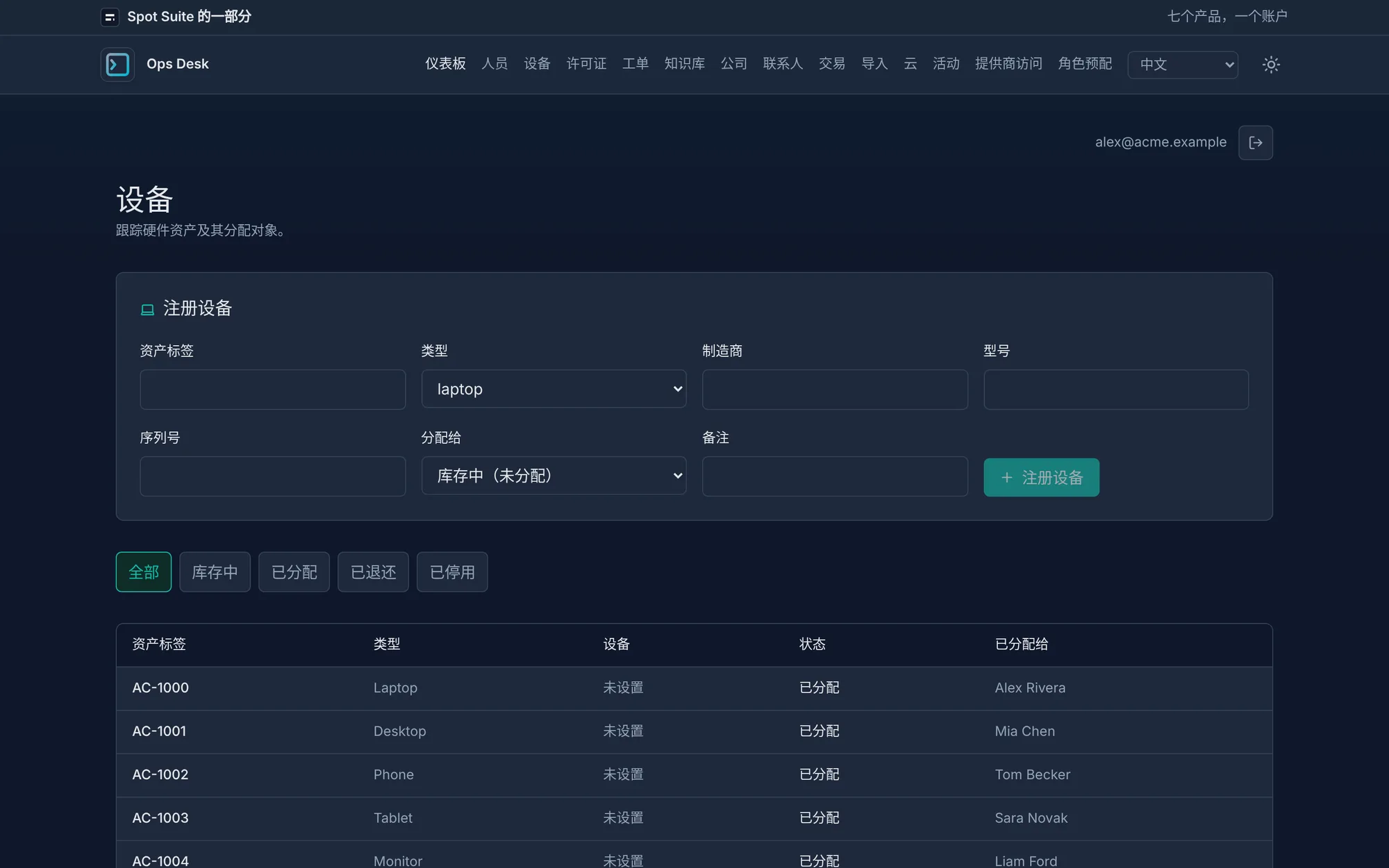1389x868 pixels.
Task: Open the 类型 laptop dropdown
Action: tap(554, 389)
